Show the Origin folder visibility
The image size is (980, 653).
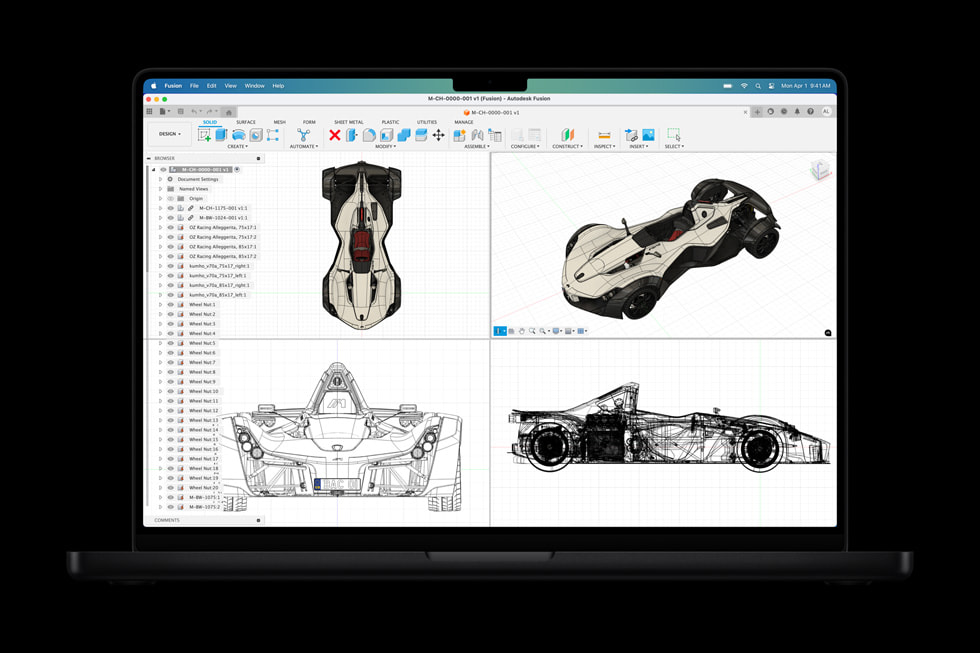coord(171,197)
